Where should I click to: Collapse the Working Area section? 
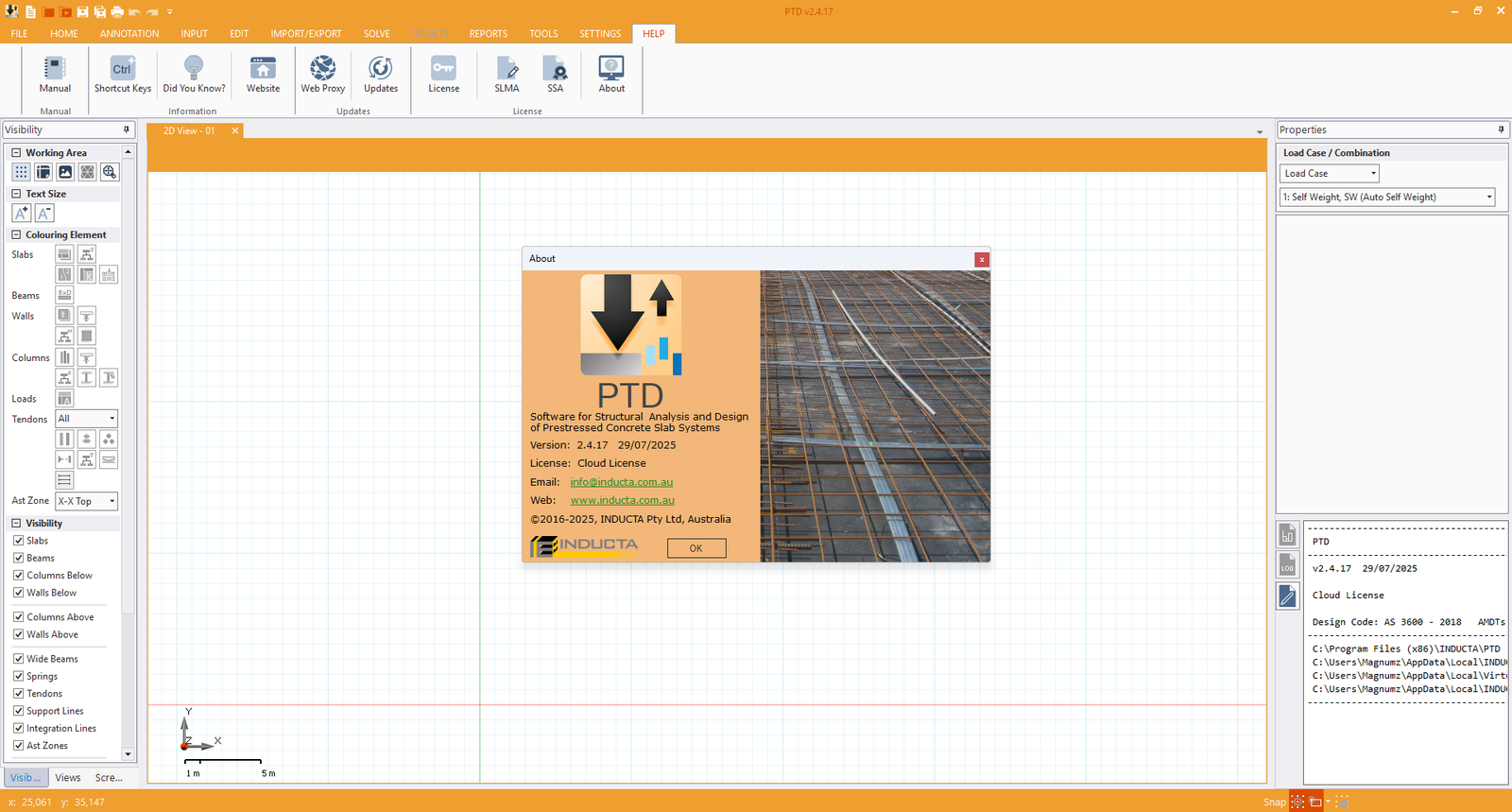coord(16,152)
